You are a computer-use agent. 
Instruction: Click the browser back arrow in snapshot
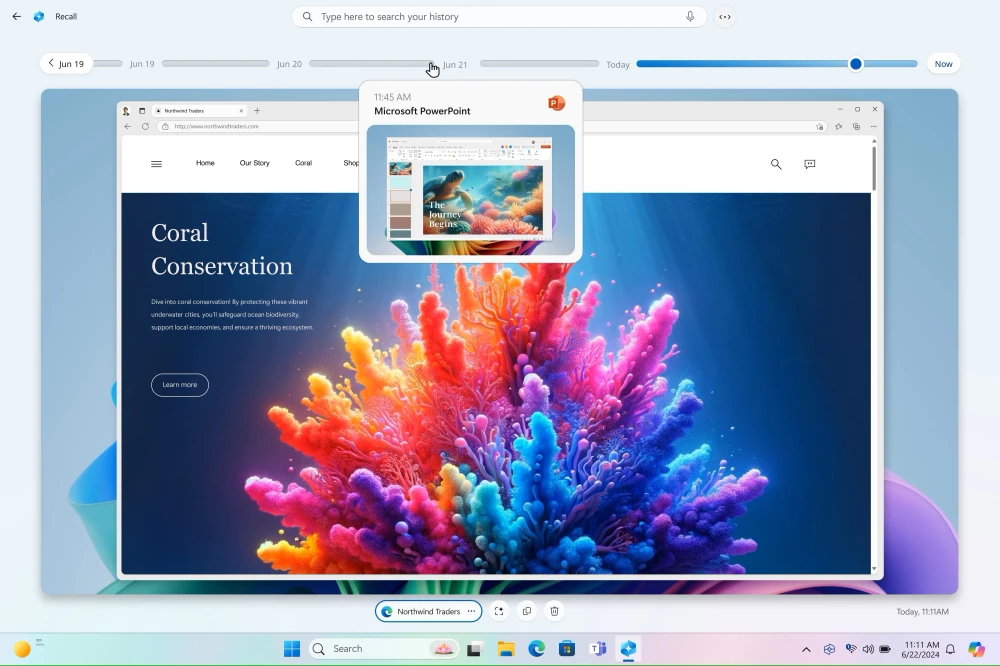[x=128, y=126]
